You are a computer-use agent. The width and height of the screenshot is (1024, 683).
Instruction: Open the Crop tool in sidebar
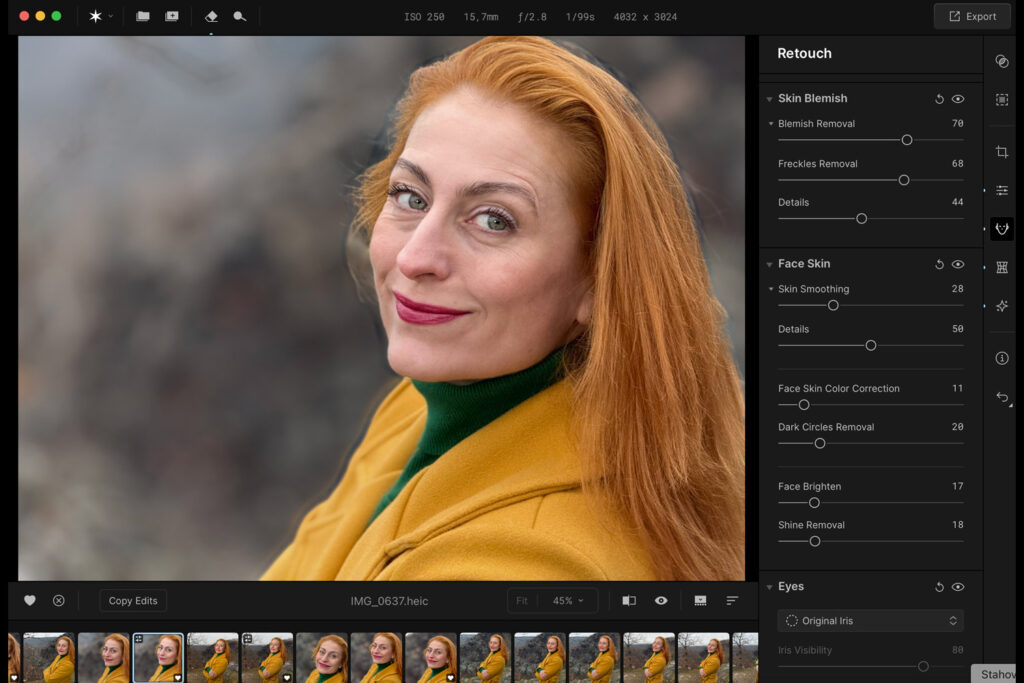[x=1002, y=152]
